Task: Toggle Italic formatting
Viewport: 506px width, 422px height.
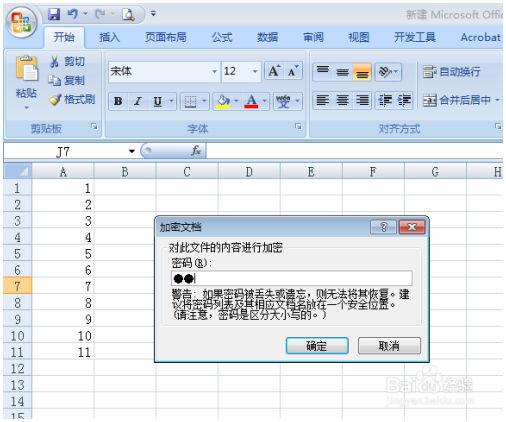Action: tap(137, 101)
